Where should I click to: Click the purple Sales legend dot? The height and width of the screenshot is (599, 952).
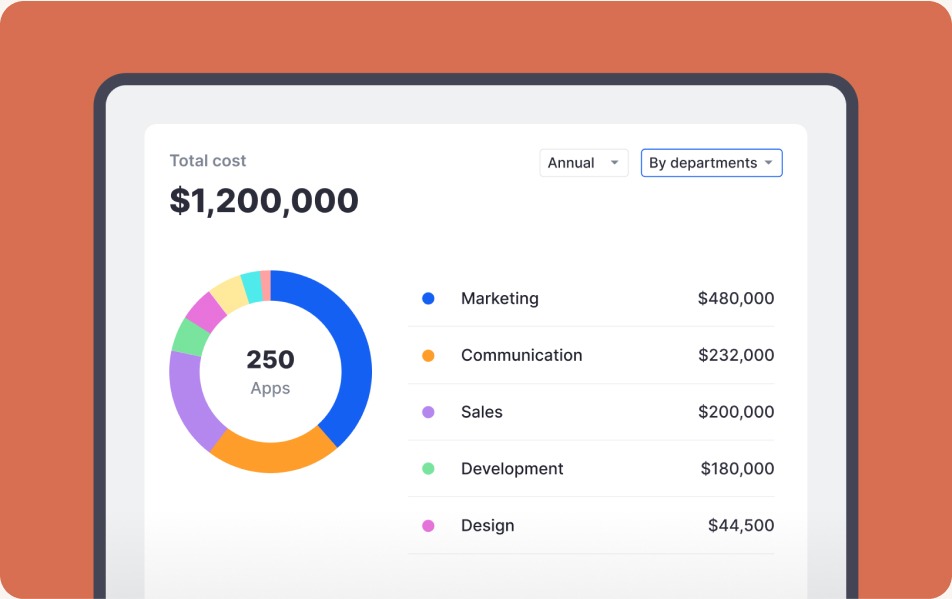coord(428,412)
